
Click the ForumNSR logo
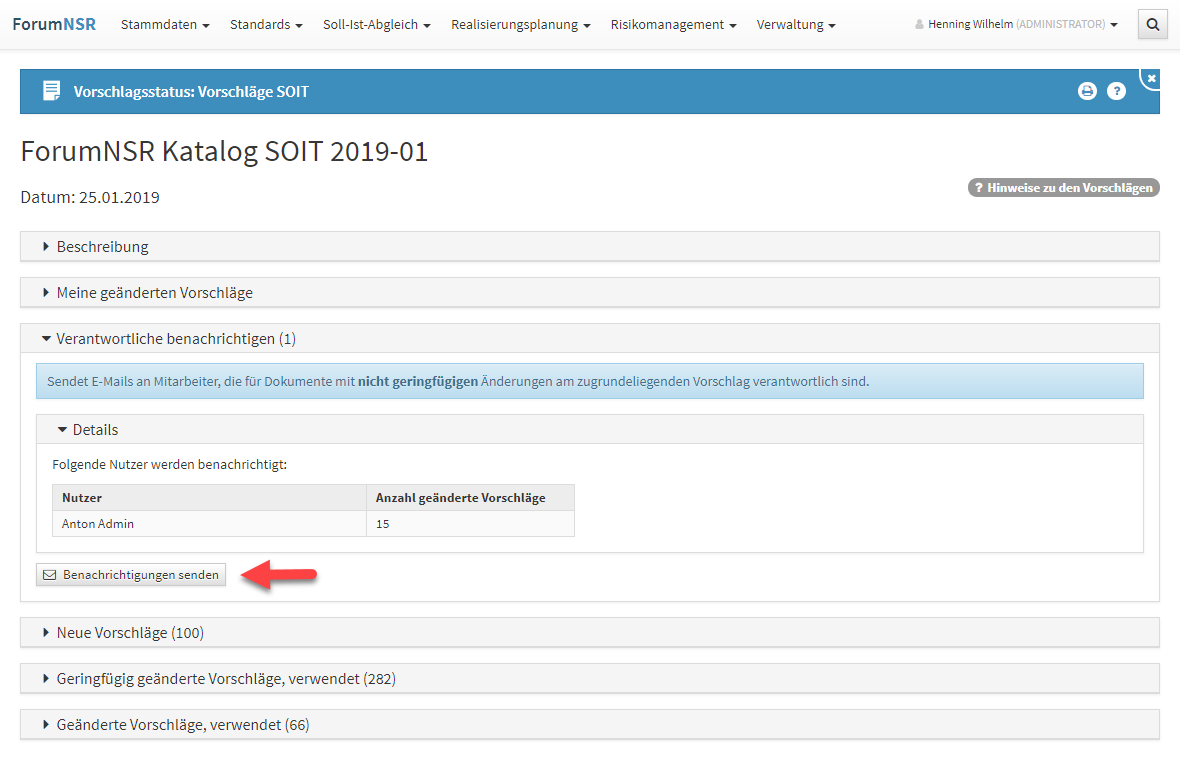tap(54, 24)
